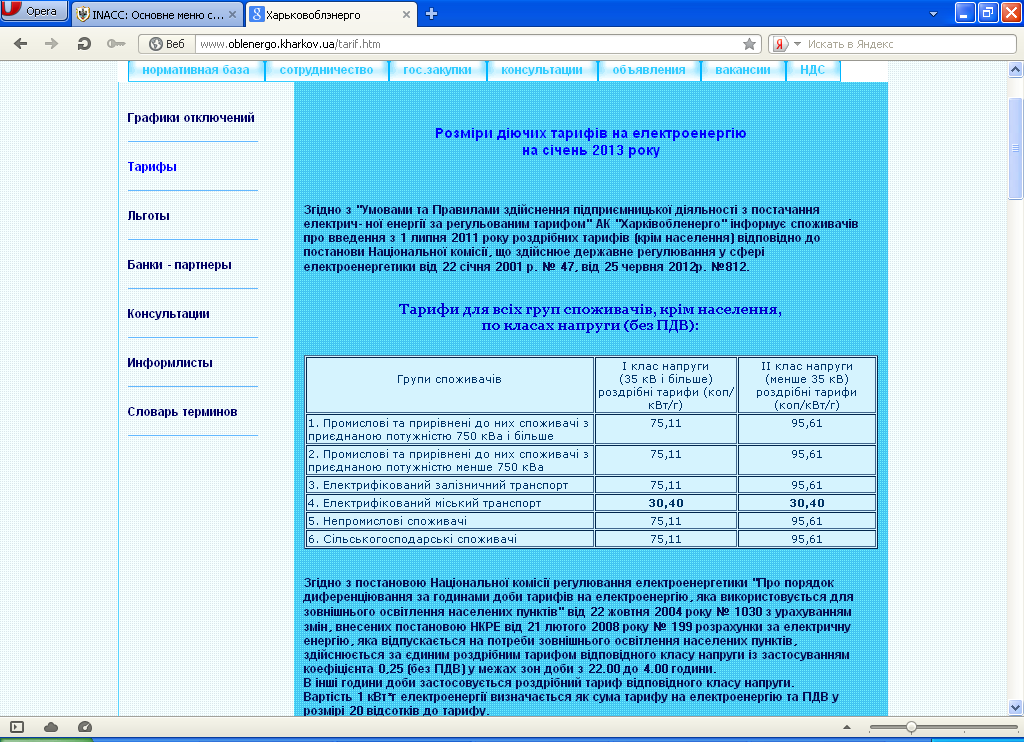
Task: Open the Тарифы sidebar link
Action: tap(152, 167)
